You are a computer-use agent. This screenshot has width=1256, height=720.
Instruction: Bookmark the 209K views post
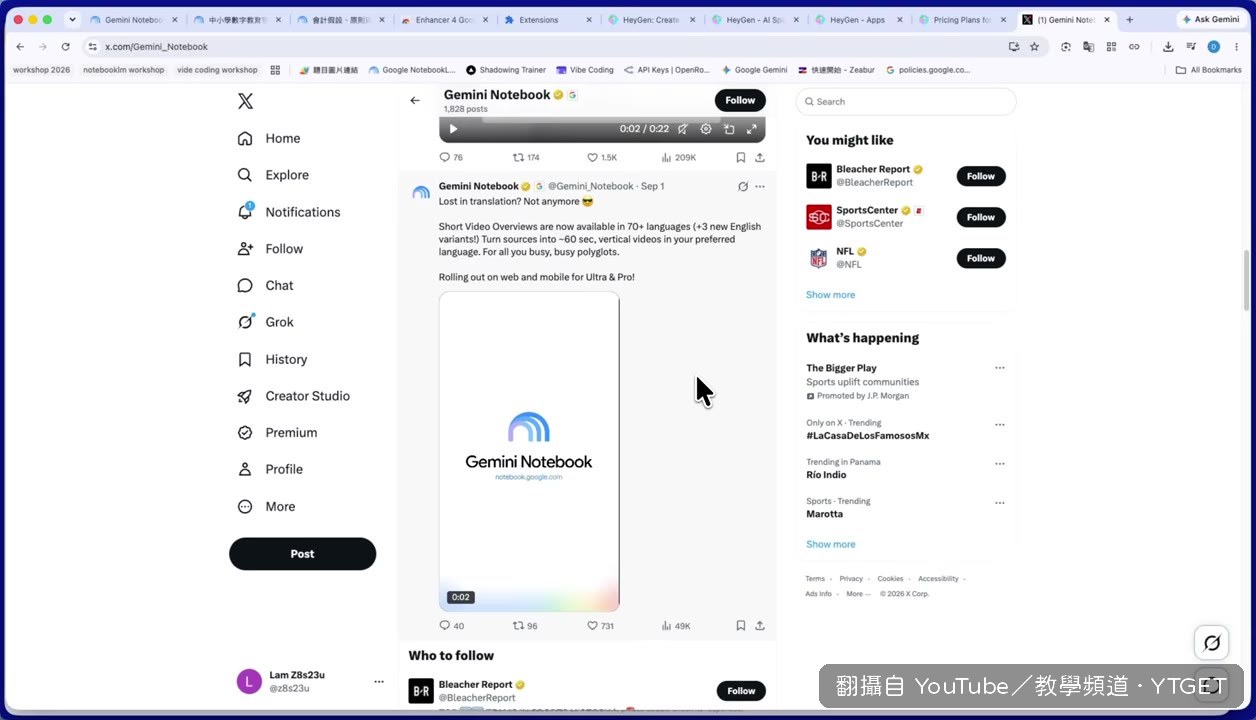(x=741, y=157)
